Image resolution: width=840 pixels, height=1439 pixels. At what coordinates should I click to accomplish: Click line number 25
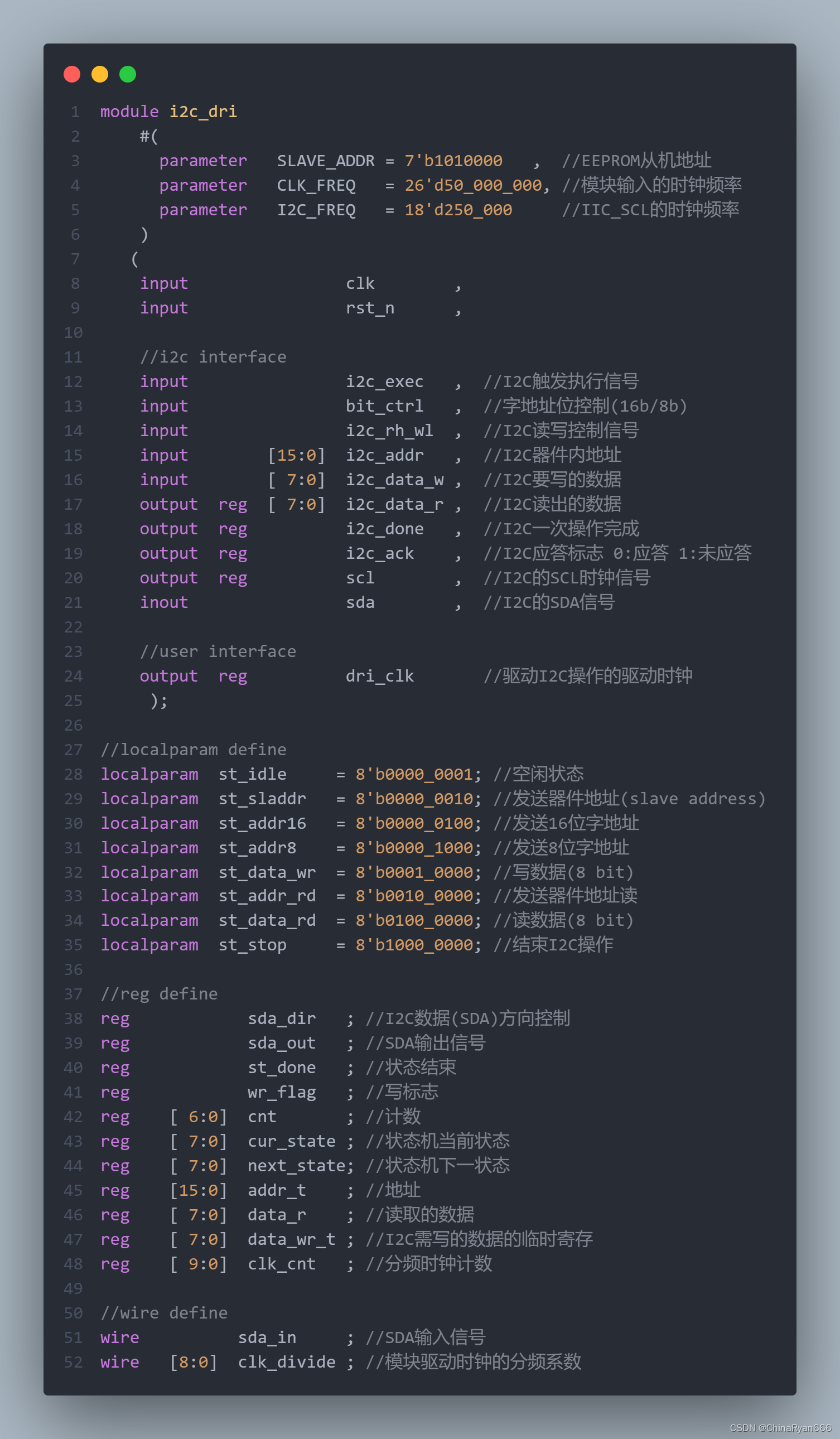point(73,701)
